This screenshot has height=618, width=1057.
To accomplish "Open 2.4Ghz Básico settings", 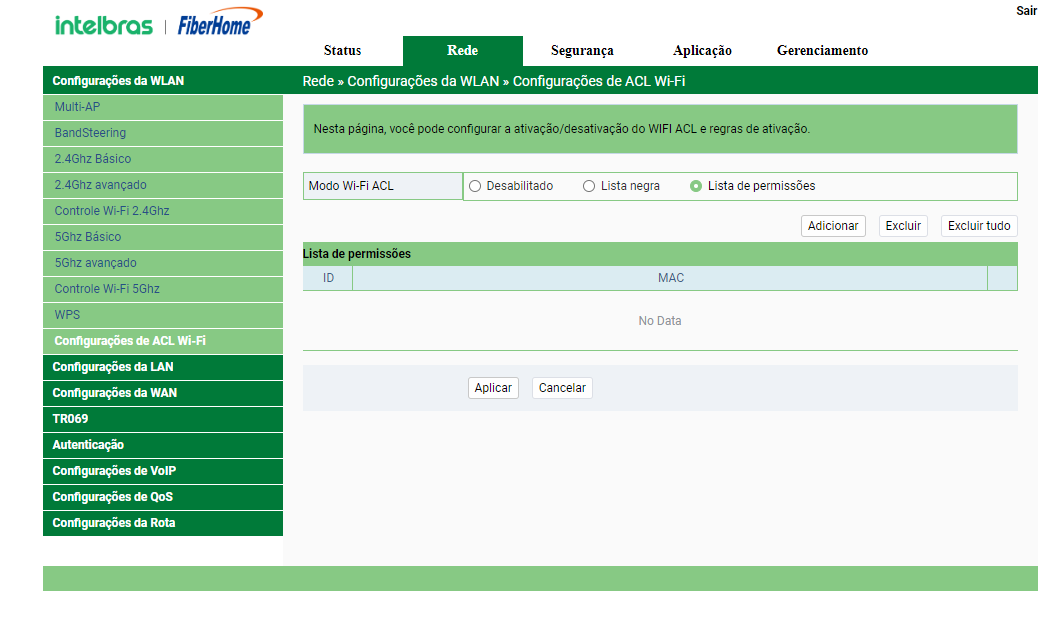I will pyautogui.click(x=163, y=159).
